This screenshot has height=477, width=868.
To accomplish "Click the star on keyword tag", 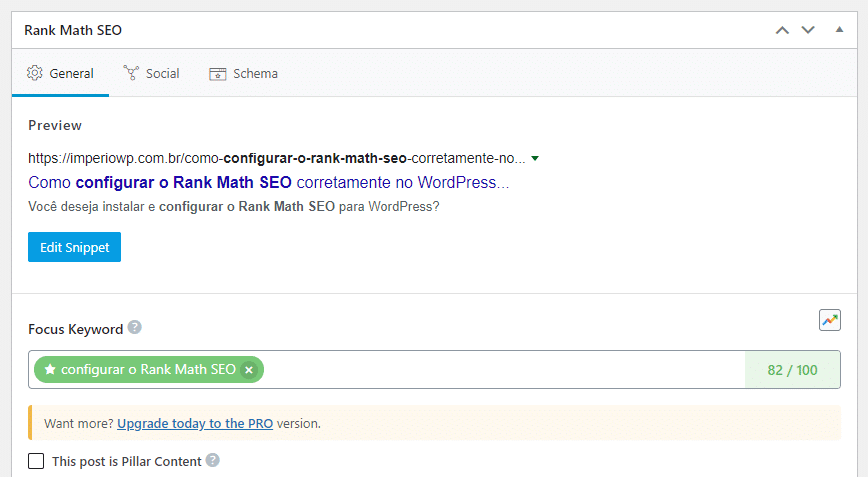I will 50,370.
